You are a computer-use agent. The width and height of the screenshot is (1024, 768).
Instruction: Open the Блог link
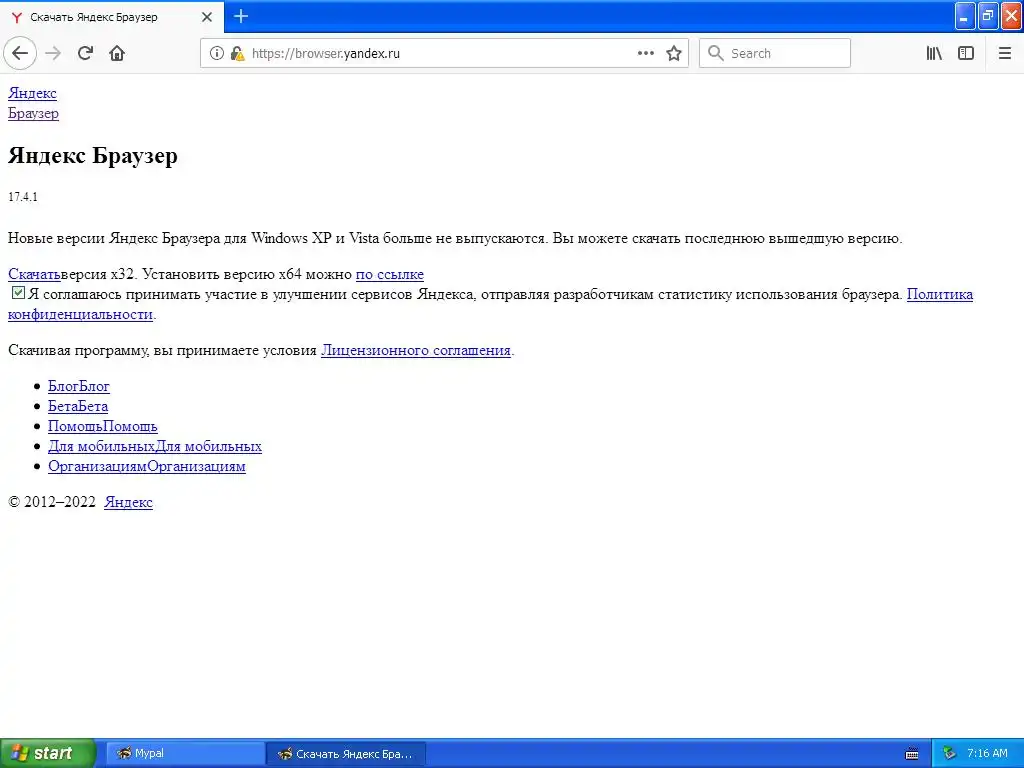pyautogui.click(x=79, y=387)
